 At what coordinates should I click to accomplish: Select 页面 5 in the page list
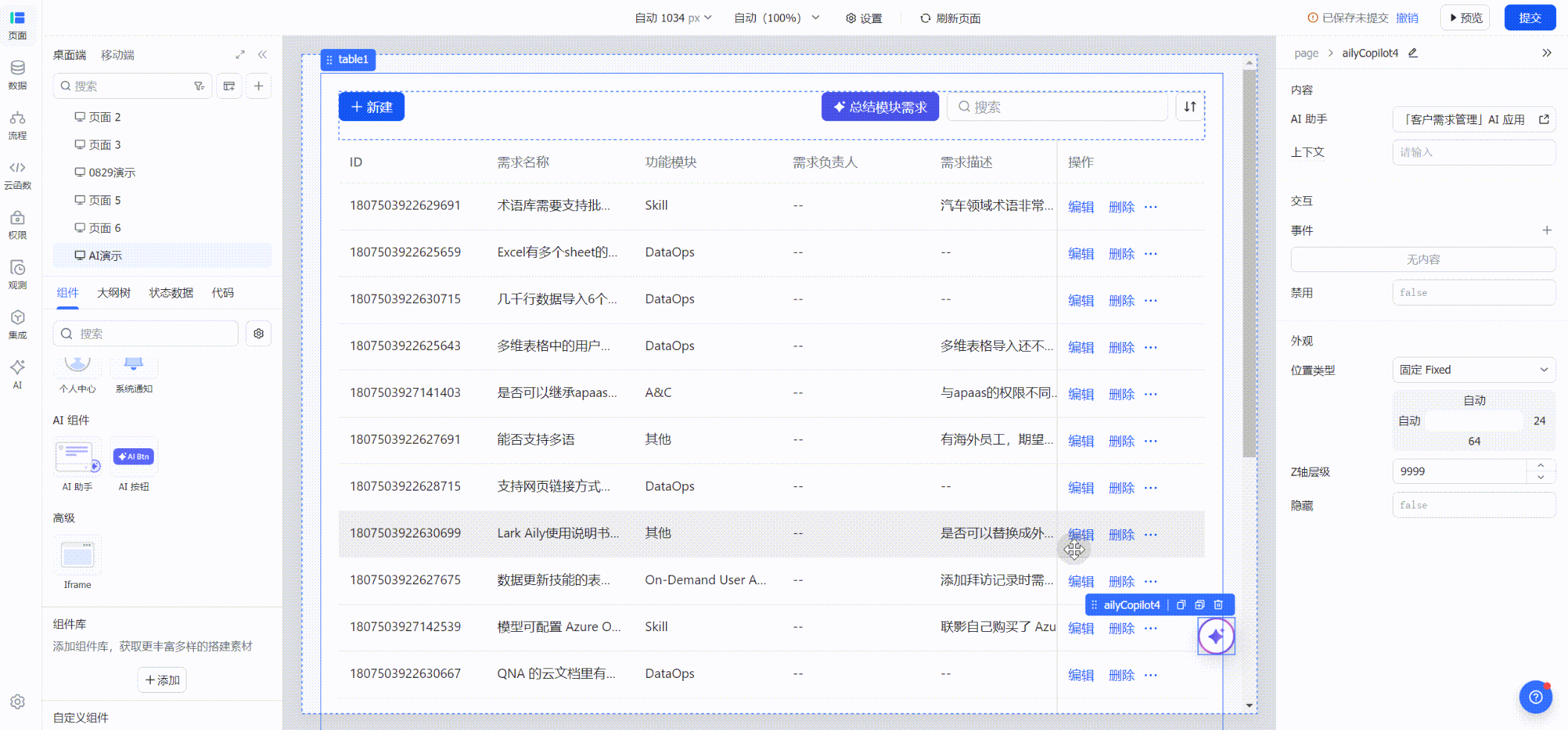tap(162, 200)
